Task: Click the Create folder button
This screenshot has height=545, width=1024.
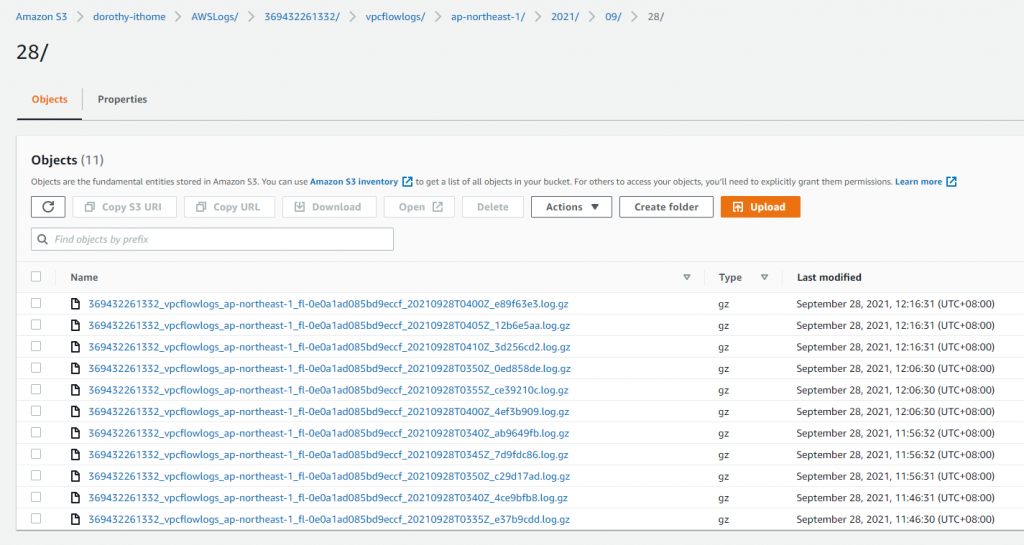Action: click(666, 207)
